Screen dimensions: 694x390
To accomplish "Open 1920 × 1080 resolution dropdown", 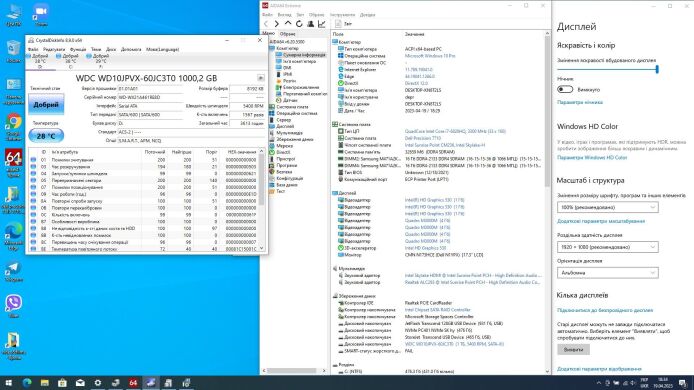I will pos(607,247).
